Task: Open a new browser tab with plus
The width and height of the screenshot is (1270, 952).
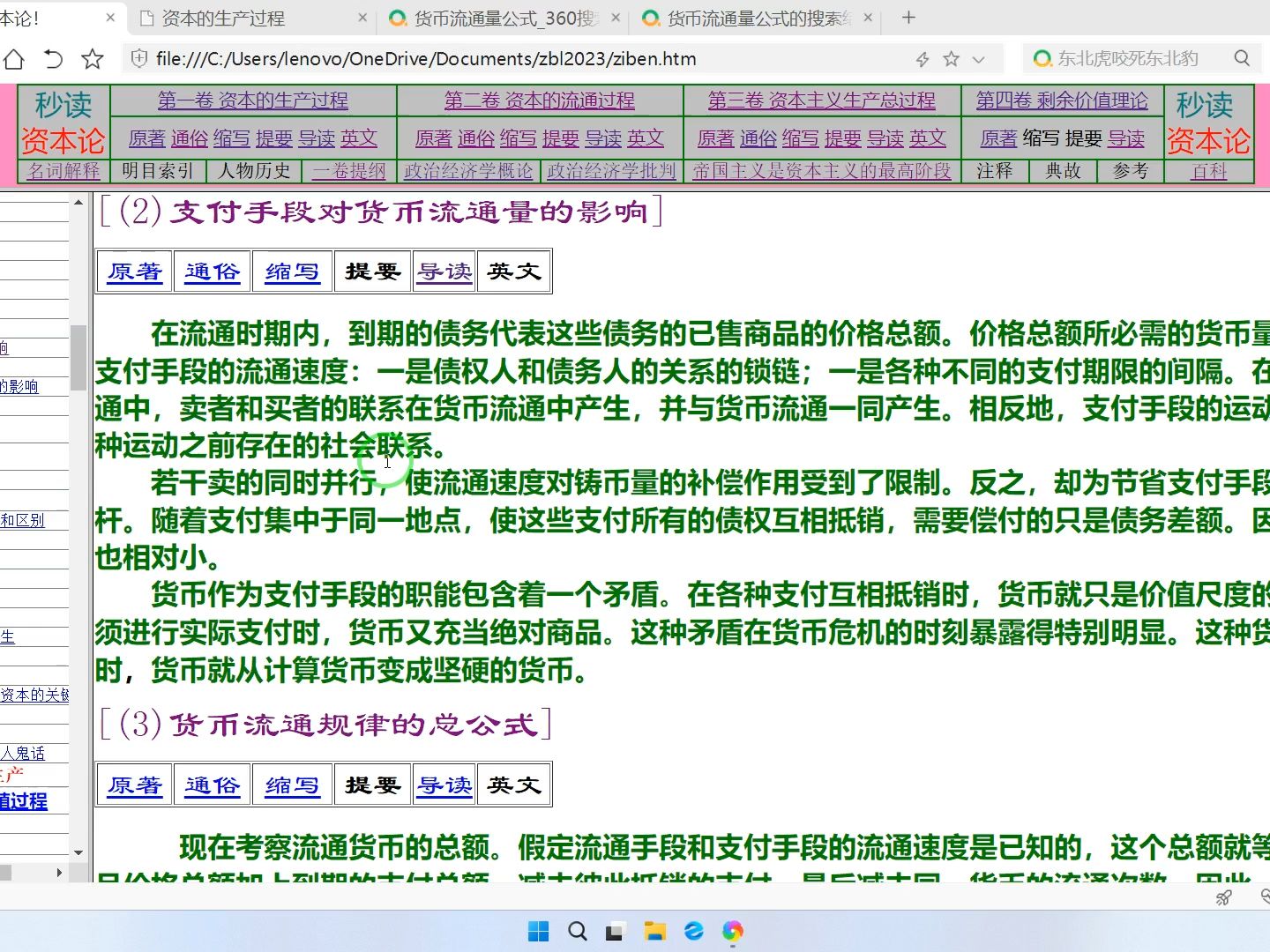Action: tap(909, 18)
